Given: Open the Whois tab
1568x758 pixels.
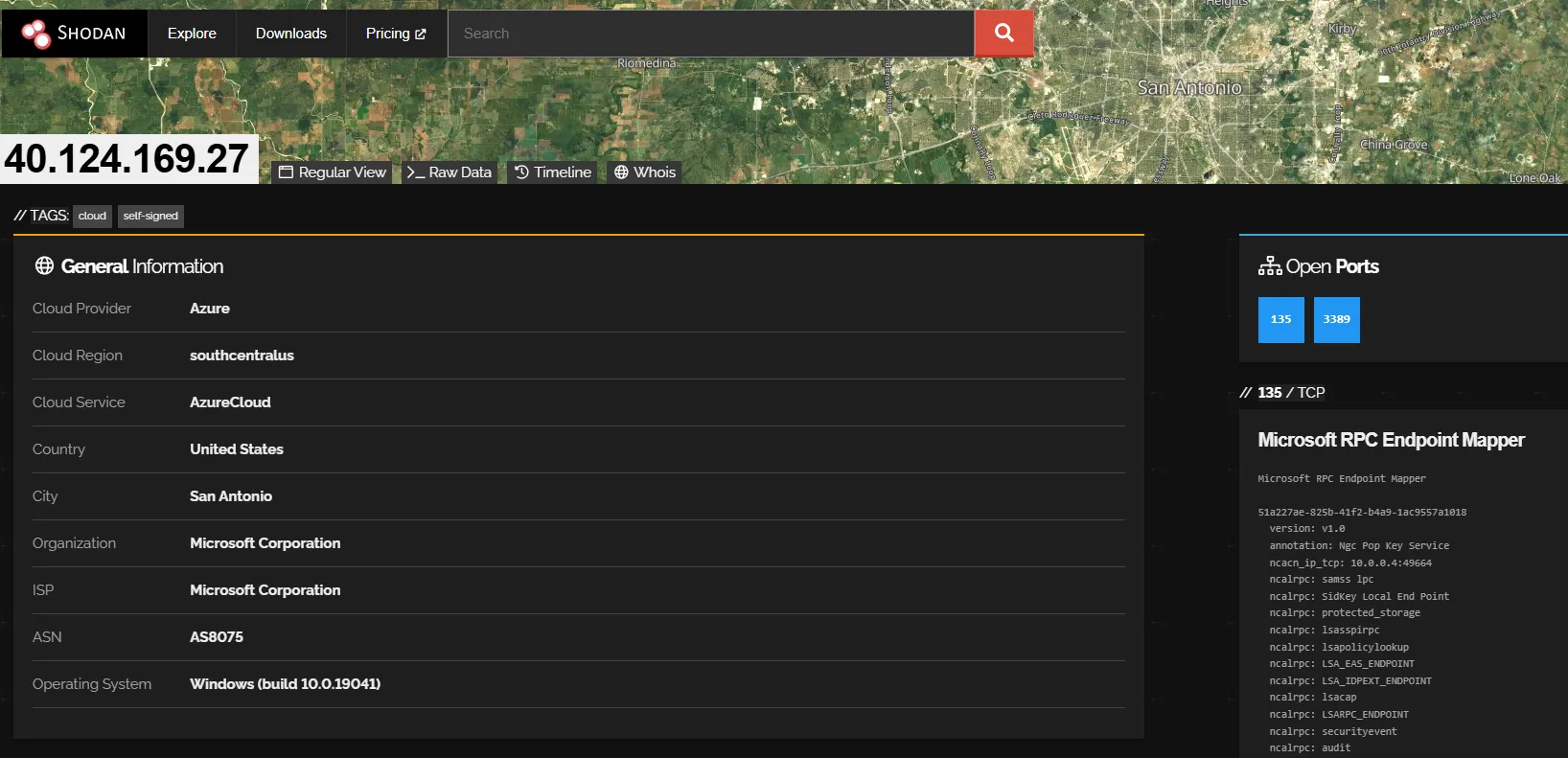Looking at the screenshot, I should [x=645, y=172].
